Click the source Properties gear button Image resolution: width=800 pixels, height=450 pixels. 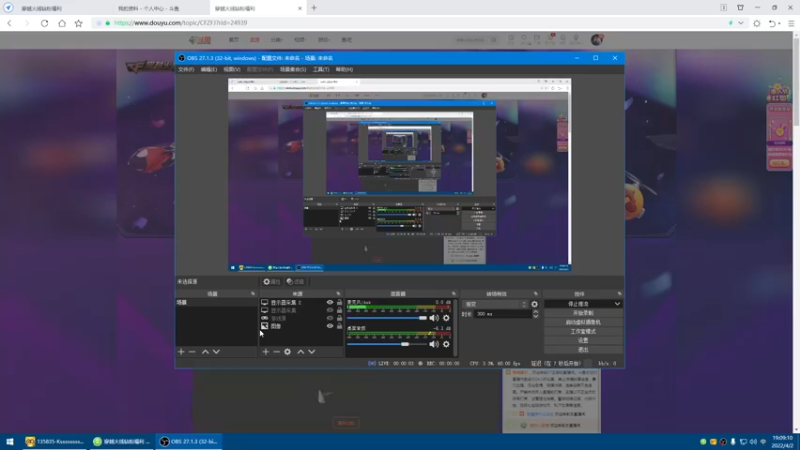click(x=271, y=282)
